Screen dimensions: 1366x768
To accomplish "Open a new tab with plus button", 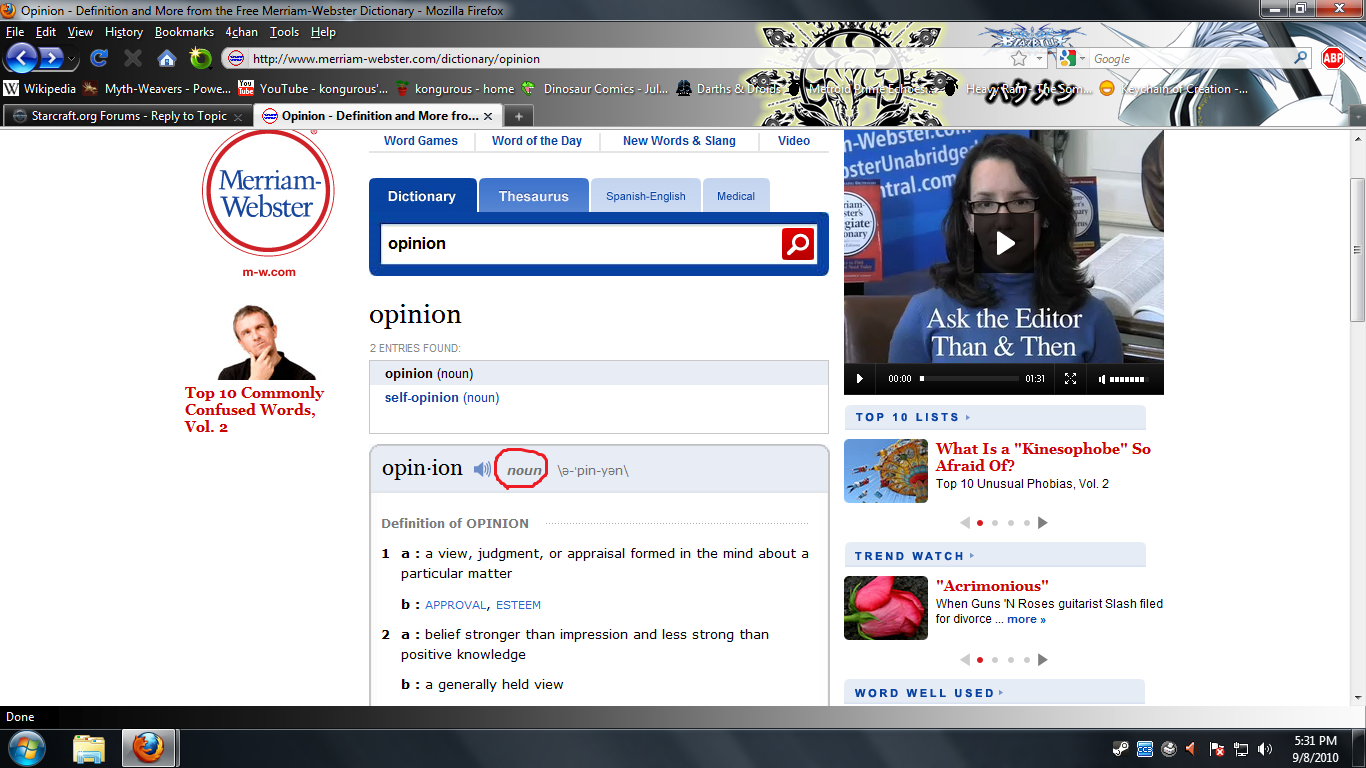I will tap(518, 116).
